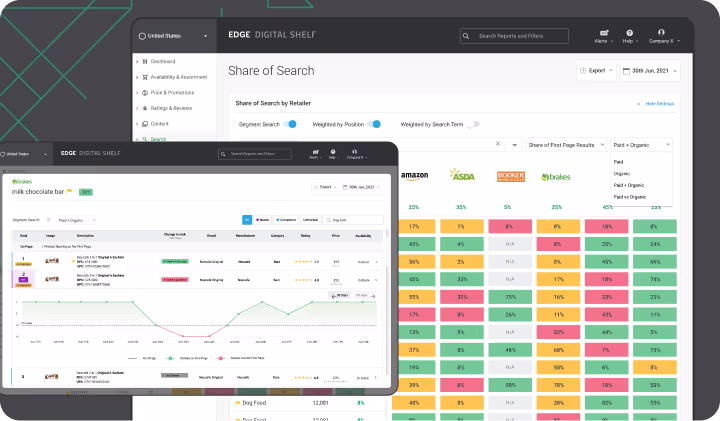Open Dashboard from the sidebar

click(x=163, y=61)
